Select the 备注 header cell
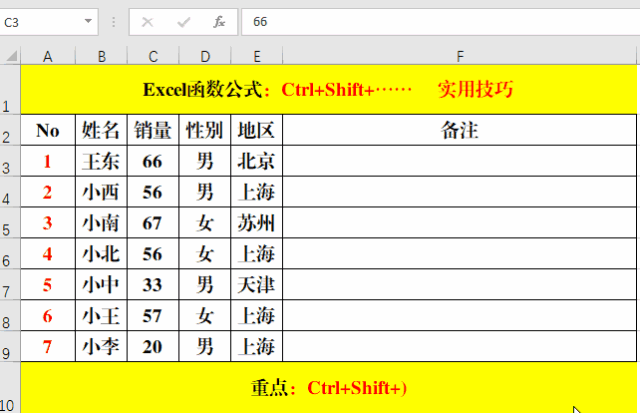640x413 pixels. pos(459,130)
